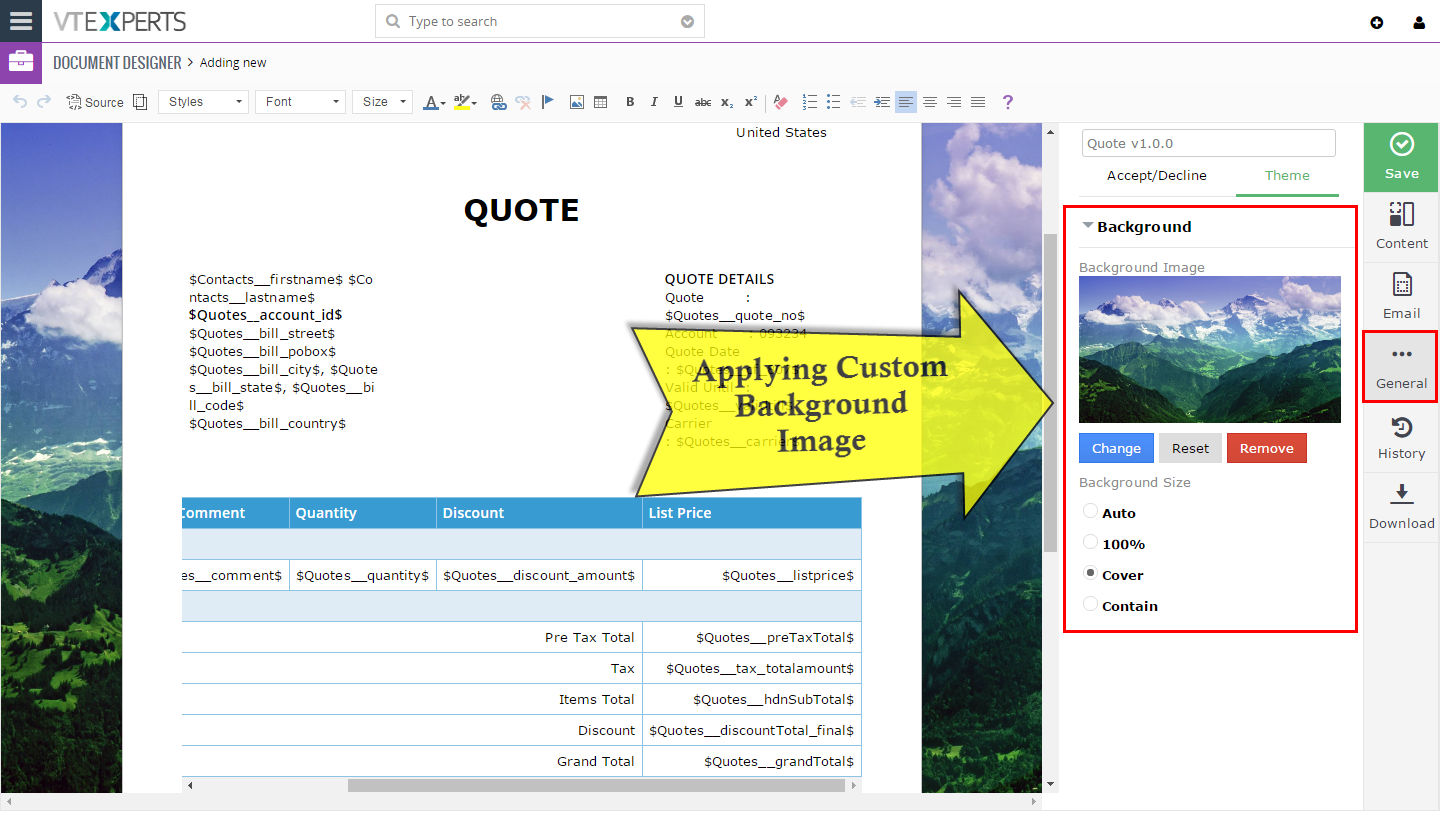Click the green Save button
This screenshot has width=1440, height=834.
1401,158
